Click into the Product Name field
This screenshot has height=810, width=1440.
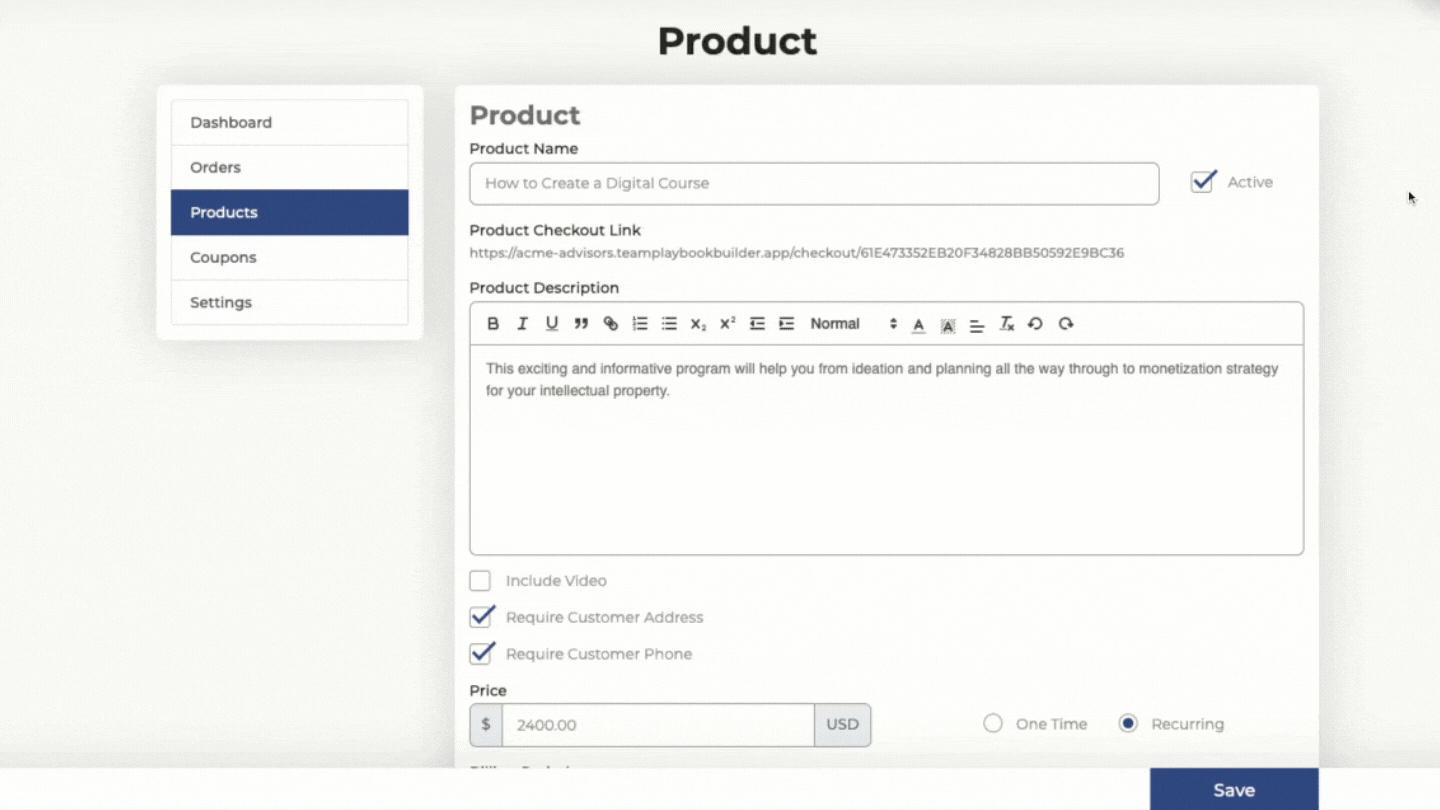point(813,184)
